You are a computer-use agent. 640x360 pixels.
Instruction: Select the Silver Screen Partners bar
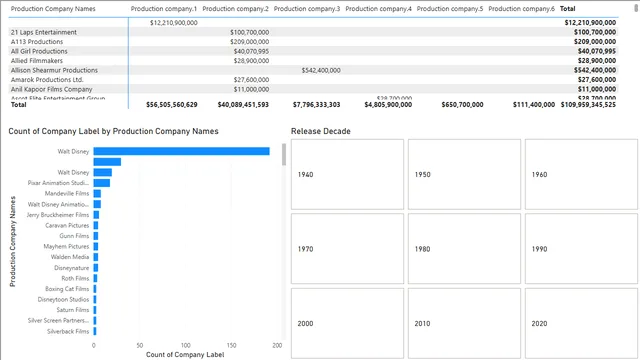[95, 321]
